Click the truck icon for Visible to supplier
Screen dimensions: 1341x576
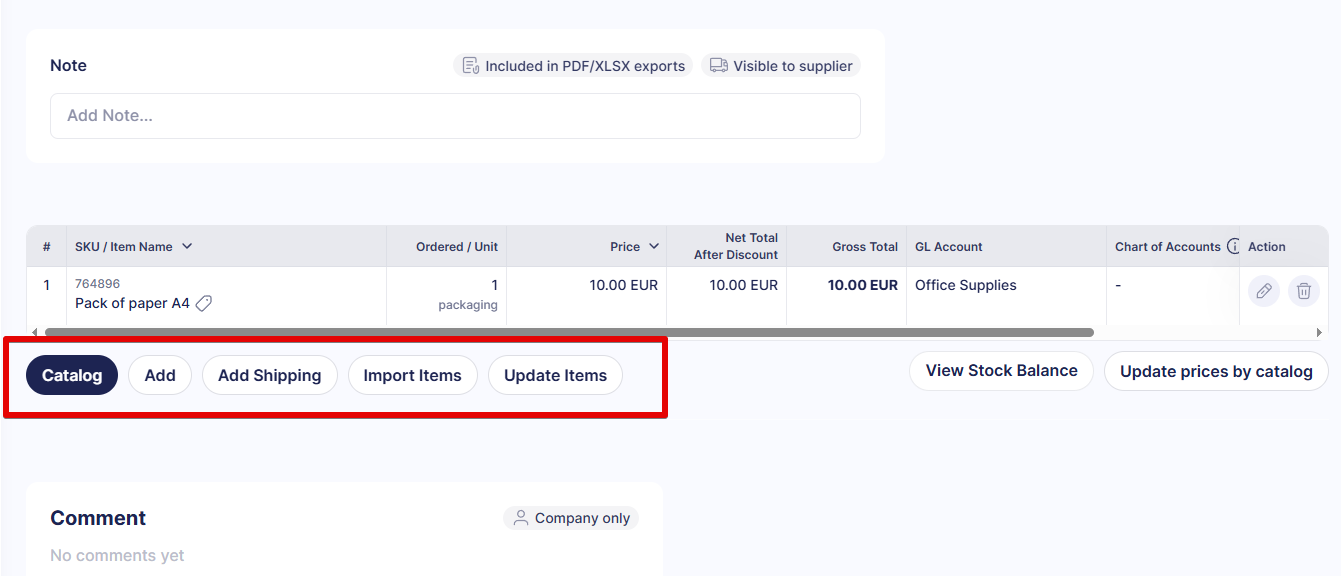(718, 66)
